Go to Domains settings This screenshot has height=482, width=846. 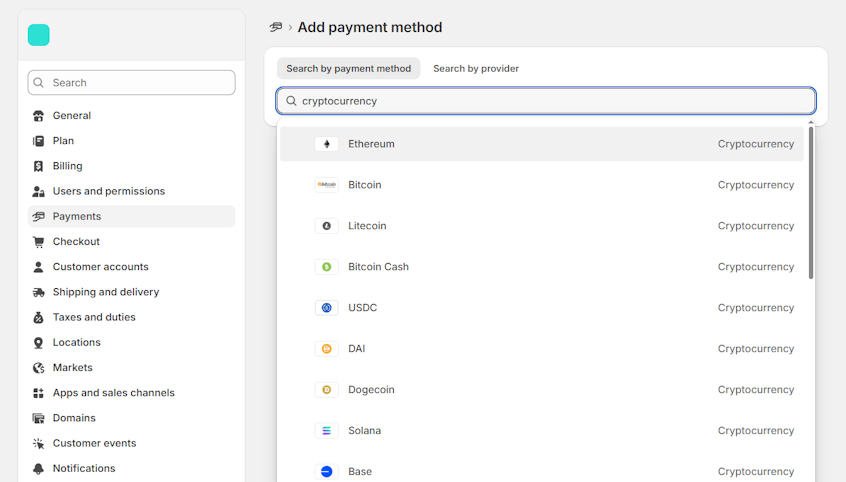(x=132, y=418)
